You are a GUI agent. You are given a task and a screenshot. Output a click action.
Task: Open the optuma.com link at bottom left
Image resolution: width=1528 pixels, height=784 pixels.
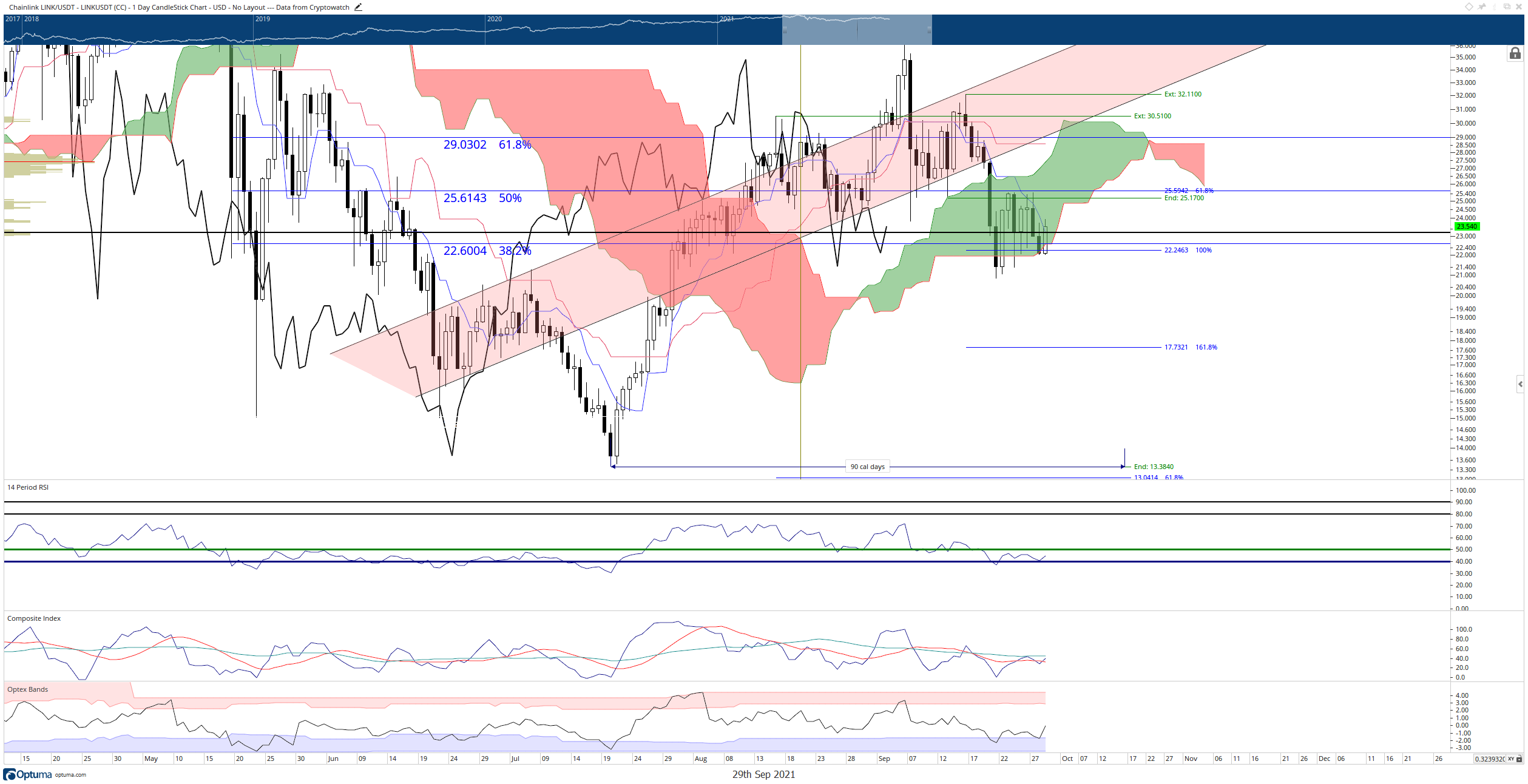coord(70,775)
